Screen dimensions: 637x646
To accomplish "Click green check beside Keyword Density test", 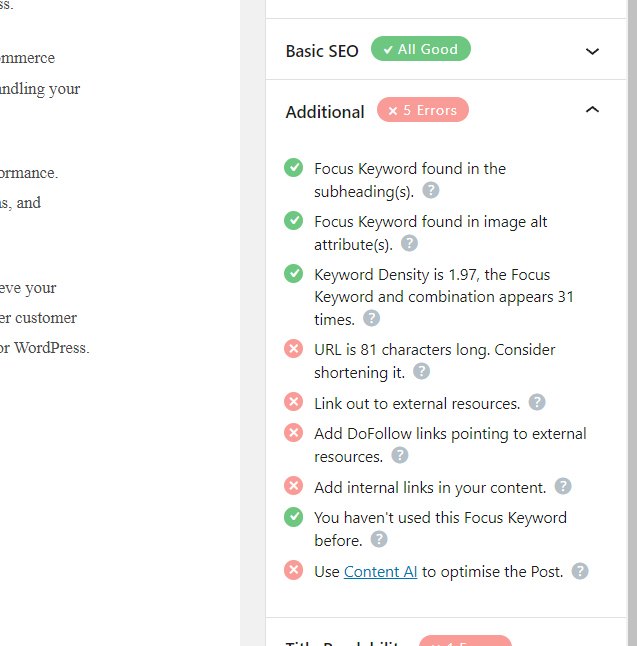I will pos(293,273).
